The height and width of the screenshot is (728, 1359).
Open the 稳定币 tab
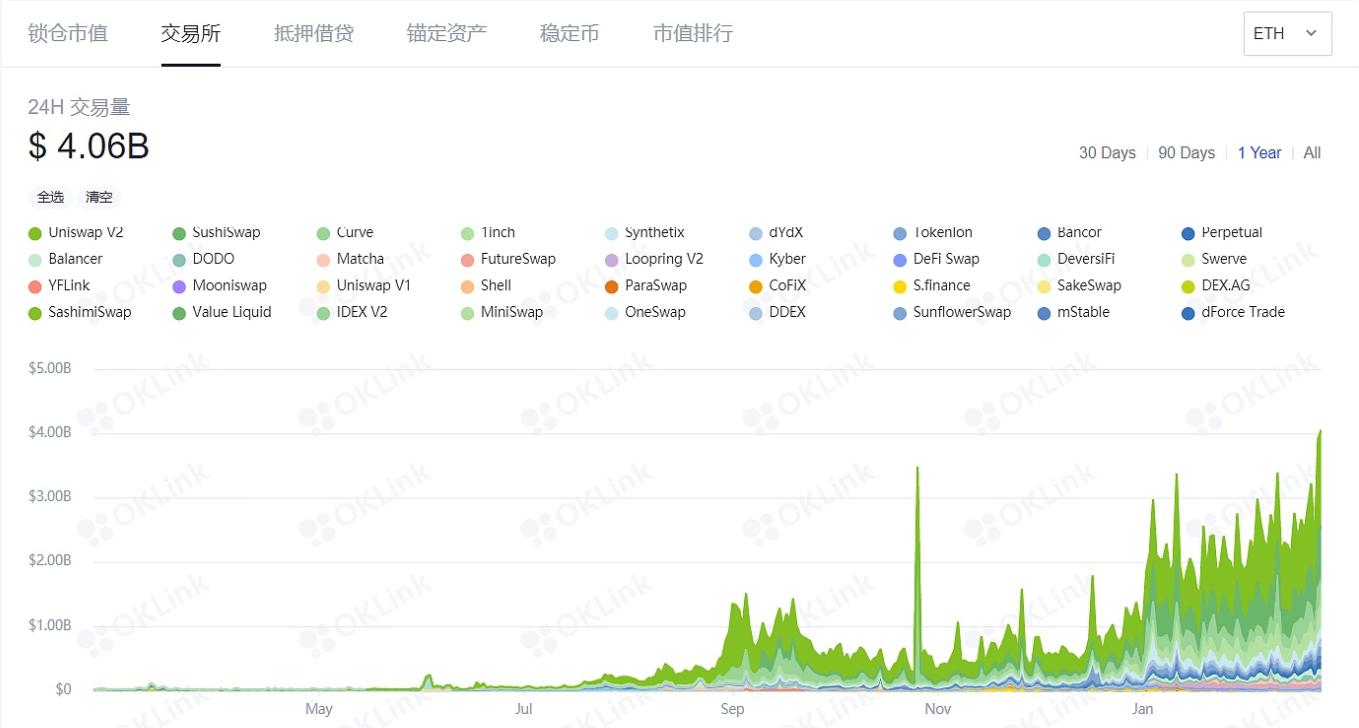[x=569, y=33]
